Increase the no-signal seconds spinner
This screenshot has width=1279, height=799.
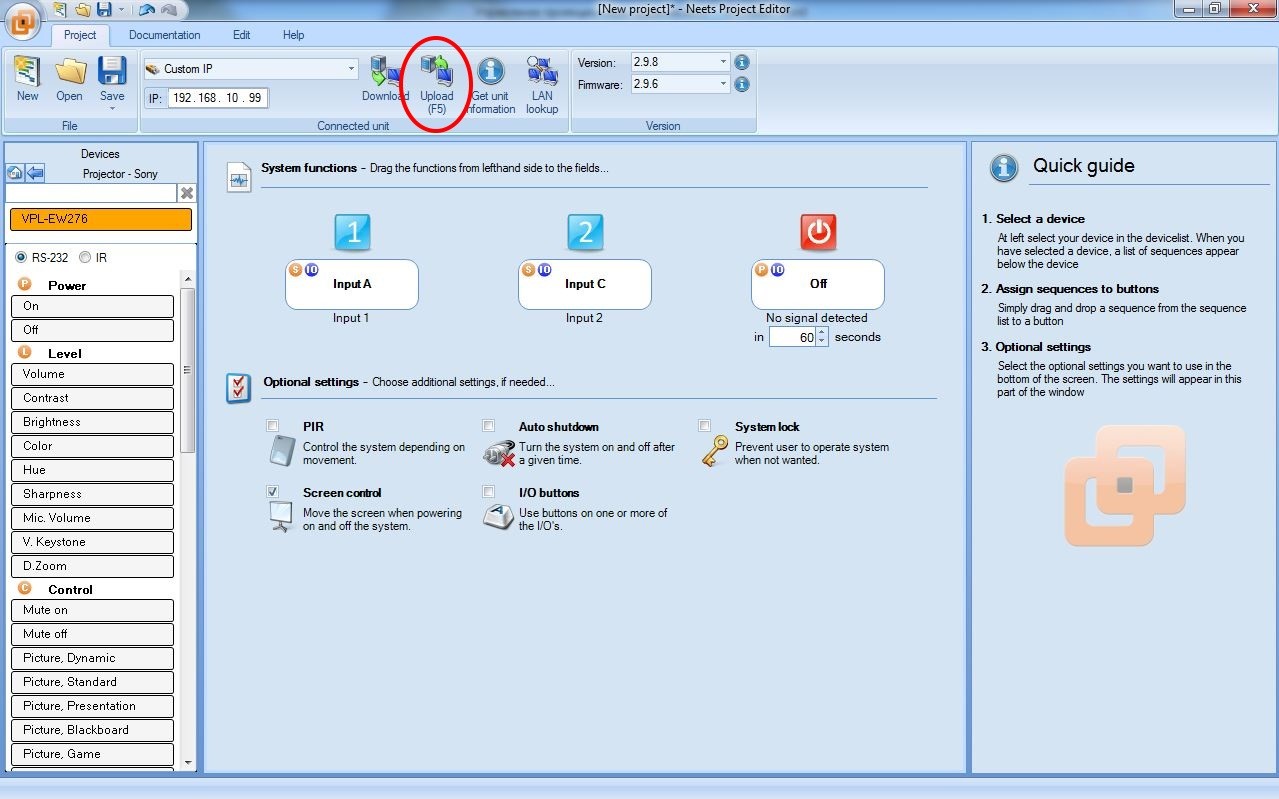[822, 333]
